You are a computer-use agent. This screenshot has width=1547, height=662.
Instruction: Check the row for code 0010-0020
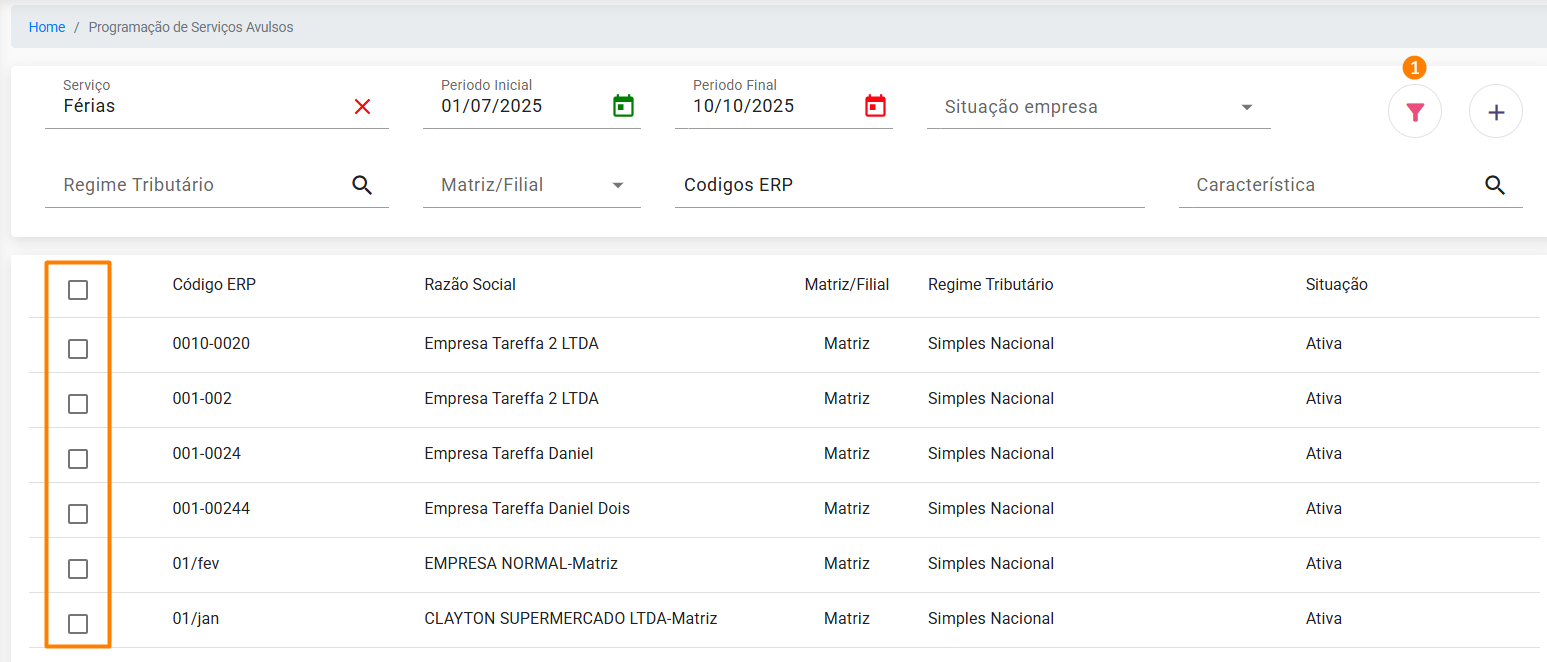click(x=78, y=349)
